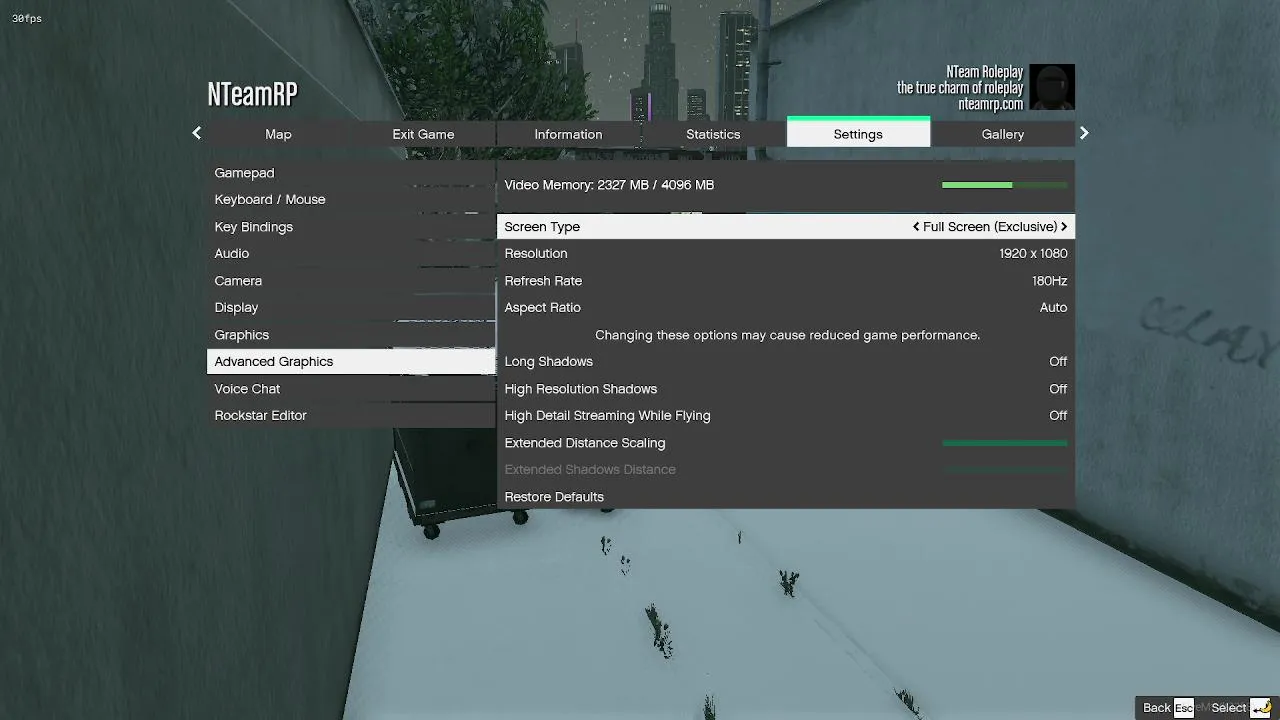
Task: Click the right arrow beside the Gallery tab
Action: tap(1084, 133)
